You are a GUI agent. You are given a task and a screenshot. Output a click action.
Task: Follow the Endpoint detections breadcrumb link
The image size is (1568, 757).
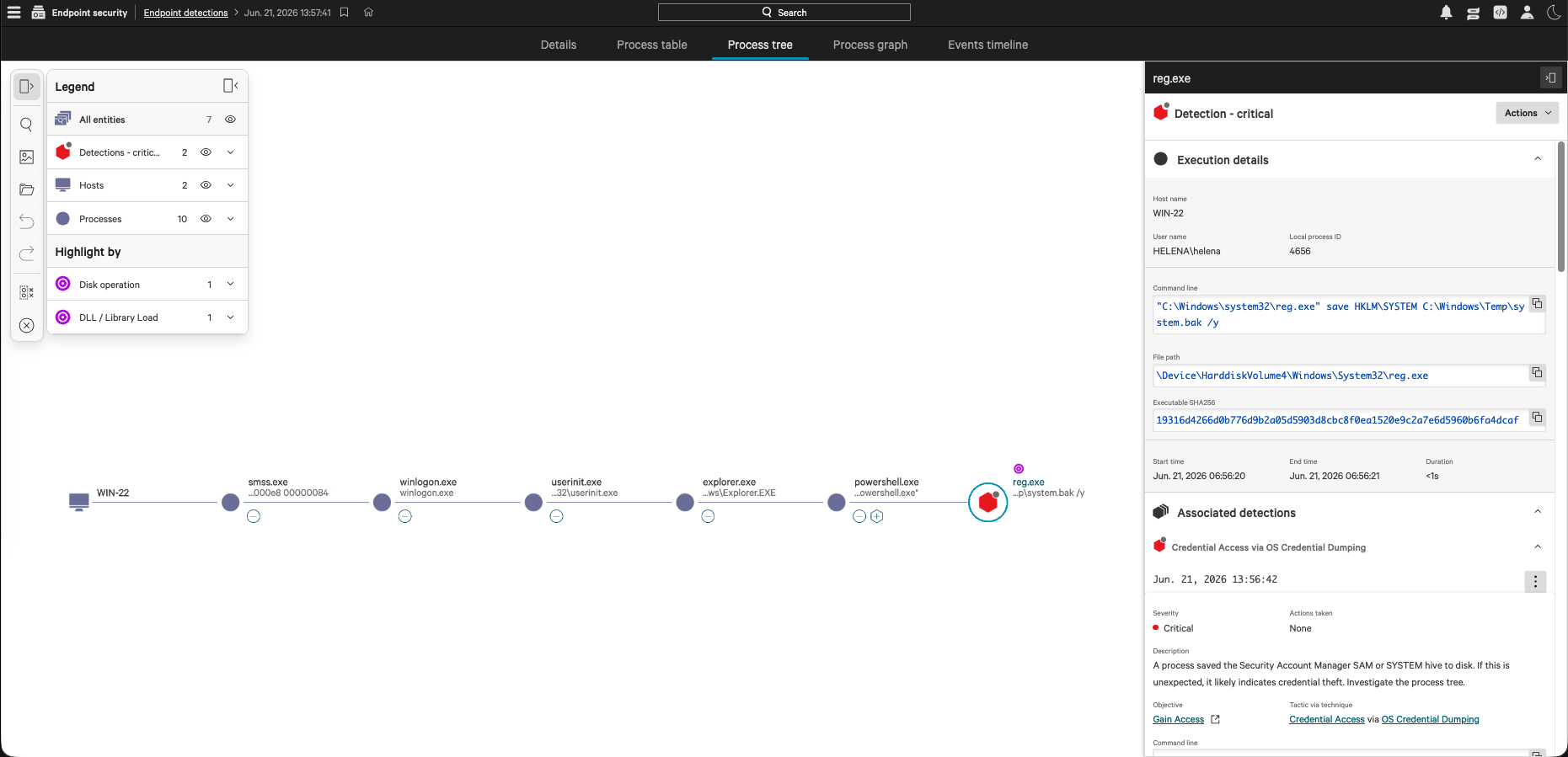tap(185, 13)
